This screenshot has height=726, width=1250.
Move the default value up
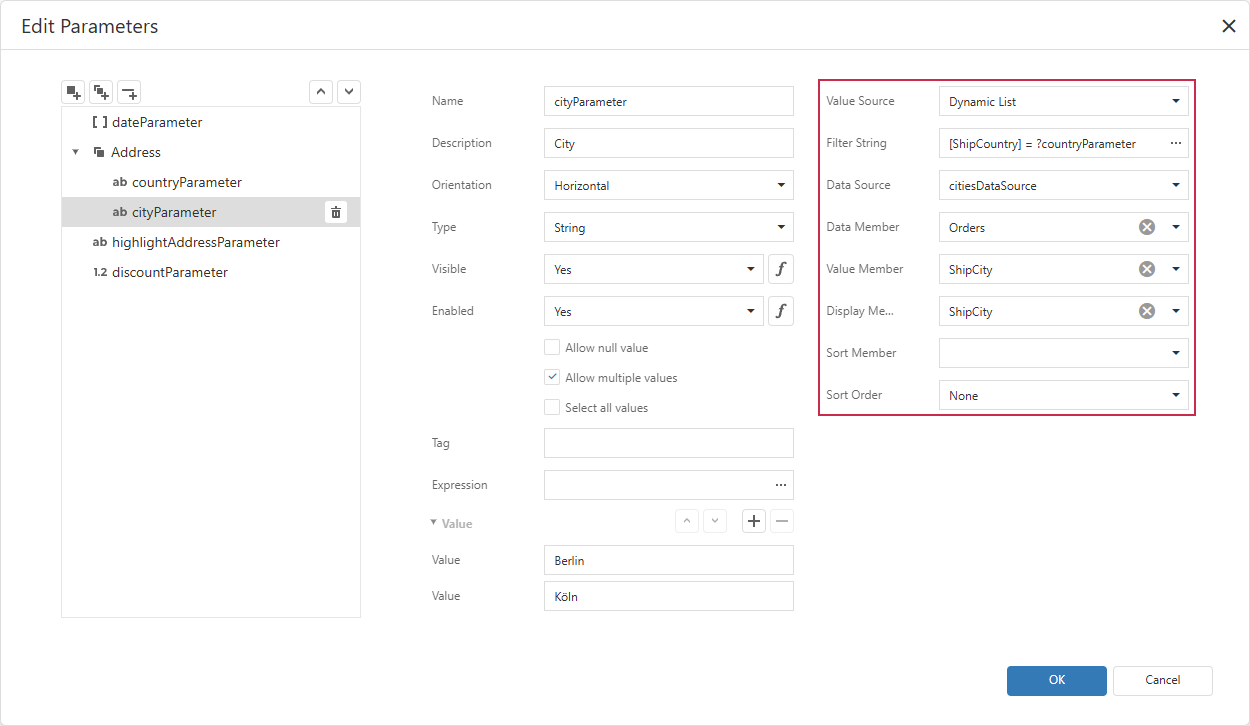(x=687, y=521)
